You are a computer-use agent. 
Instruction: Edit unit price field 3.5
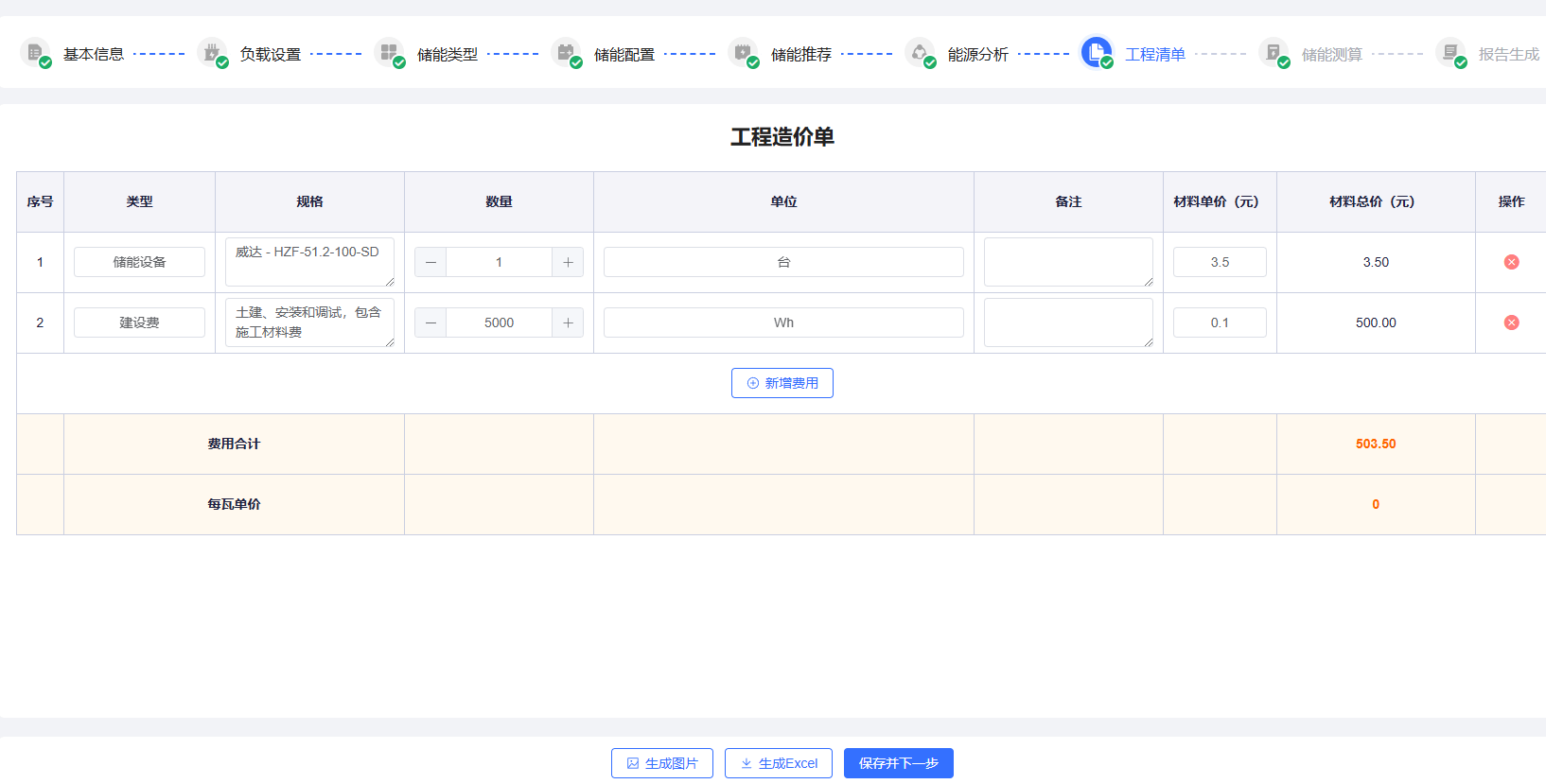coord(1220,262)
